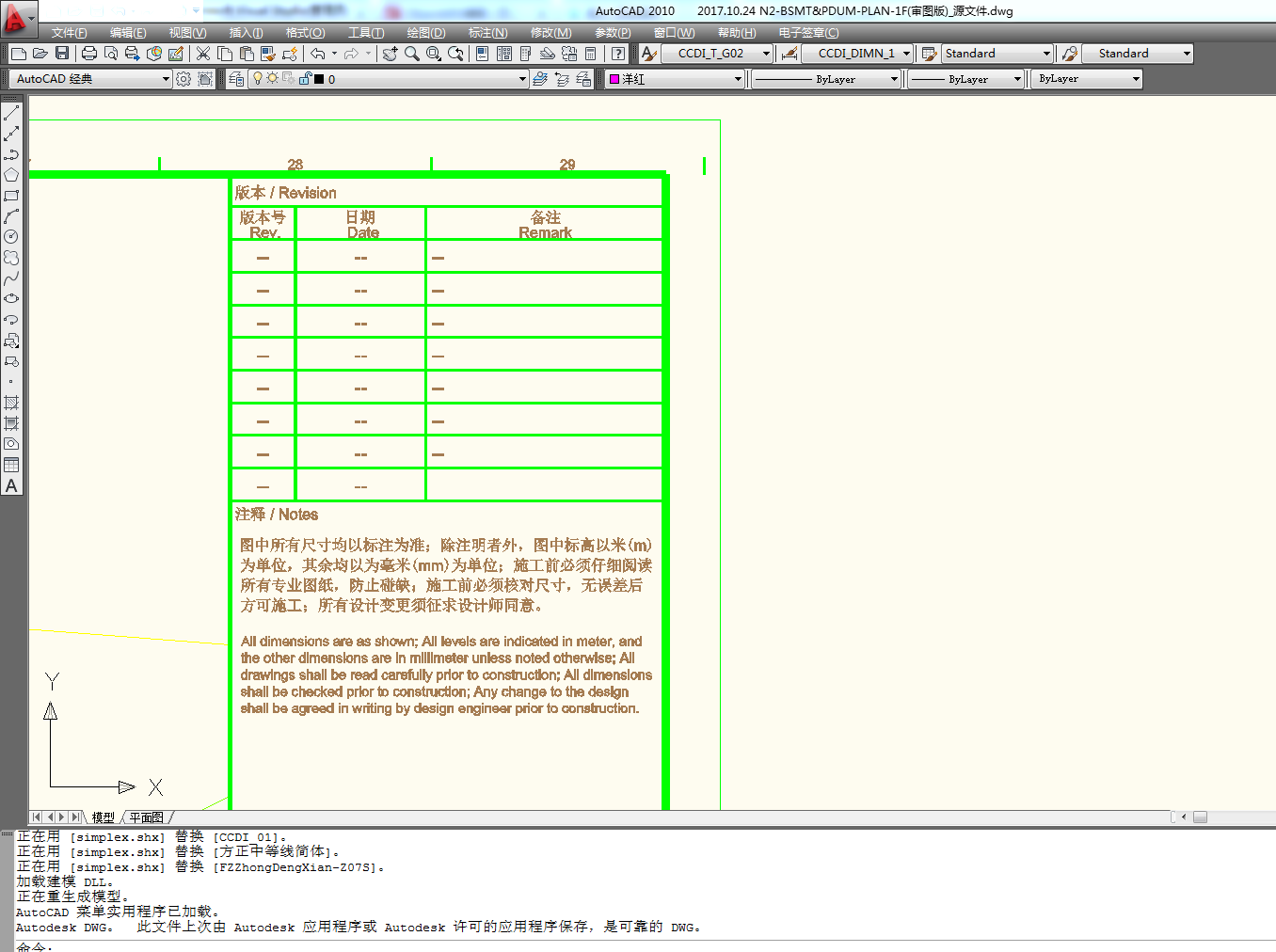Expand the 洋红 color control dropdown
The image size is (1276, 952).
point(738,79)
